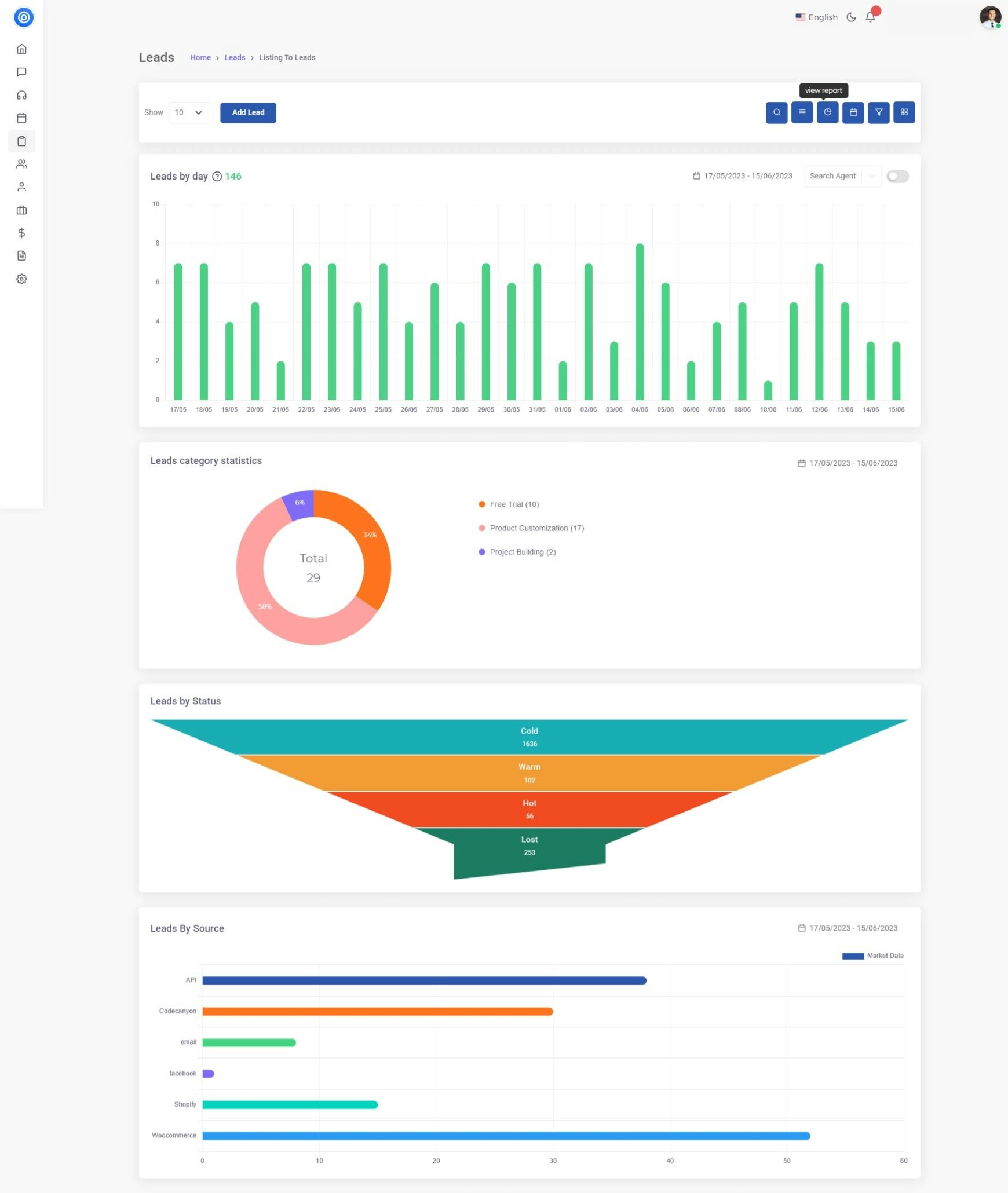Image resolution: width=1008 pixels, height=1193 pixels.
Task: Open the dollar sign sidebar icon
Action: coord(21,233)
